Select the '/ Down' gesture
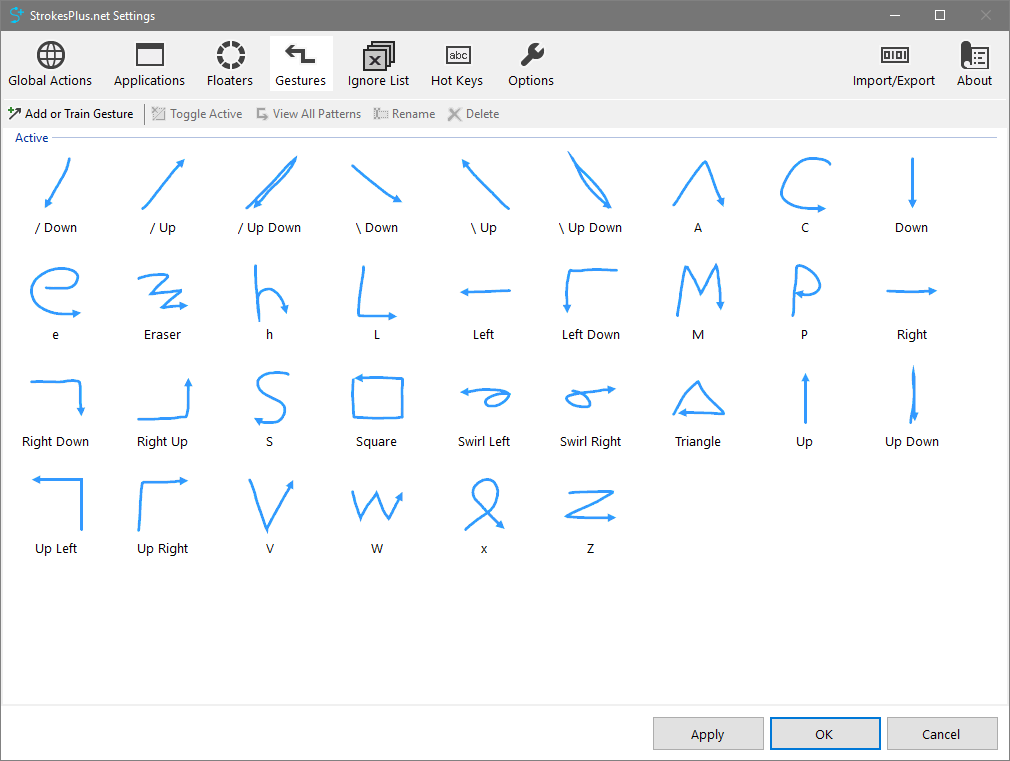 (x=56, y=195)
